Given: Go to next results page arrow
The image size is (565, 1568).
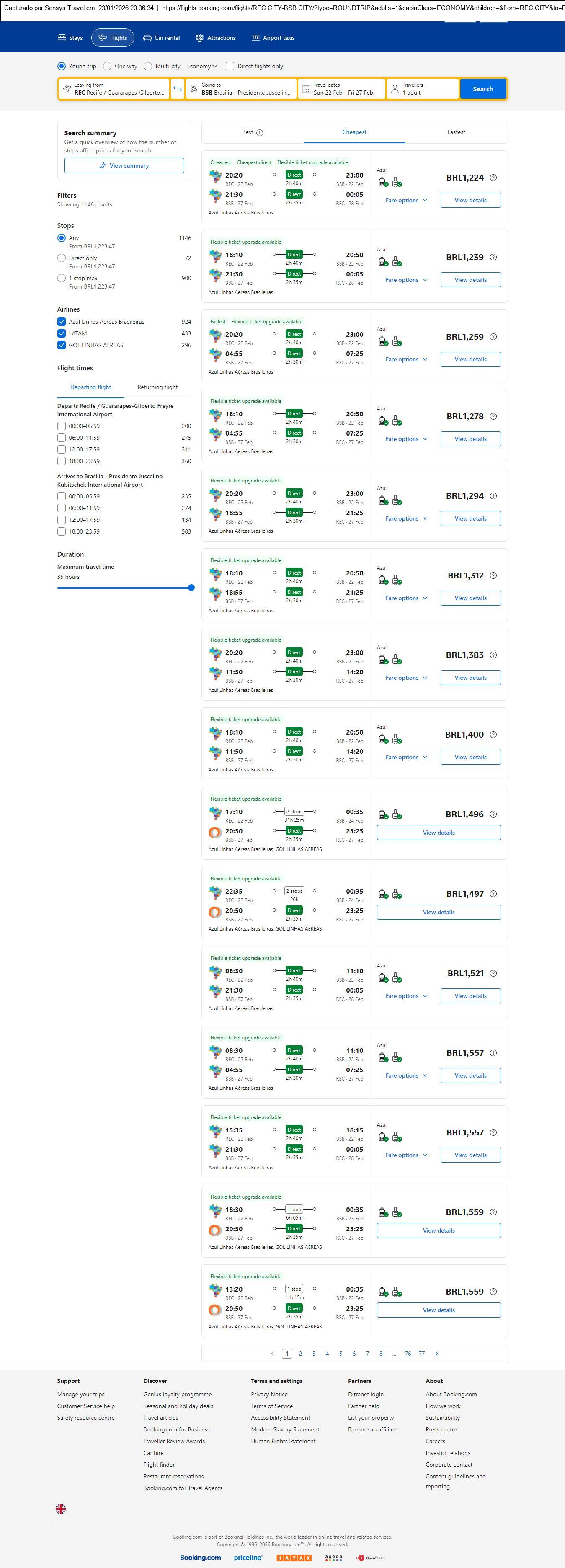Looking at the screenshot, I should [436, 1353].
